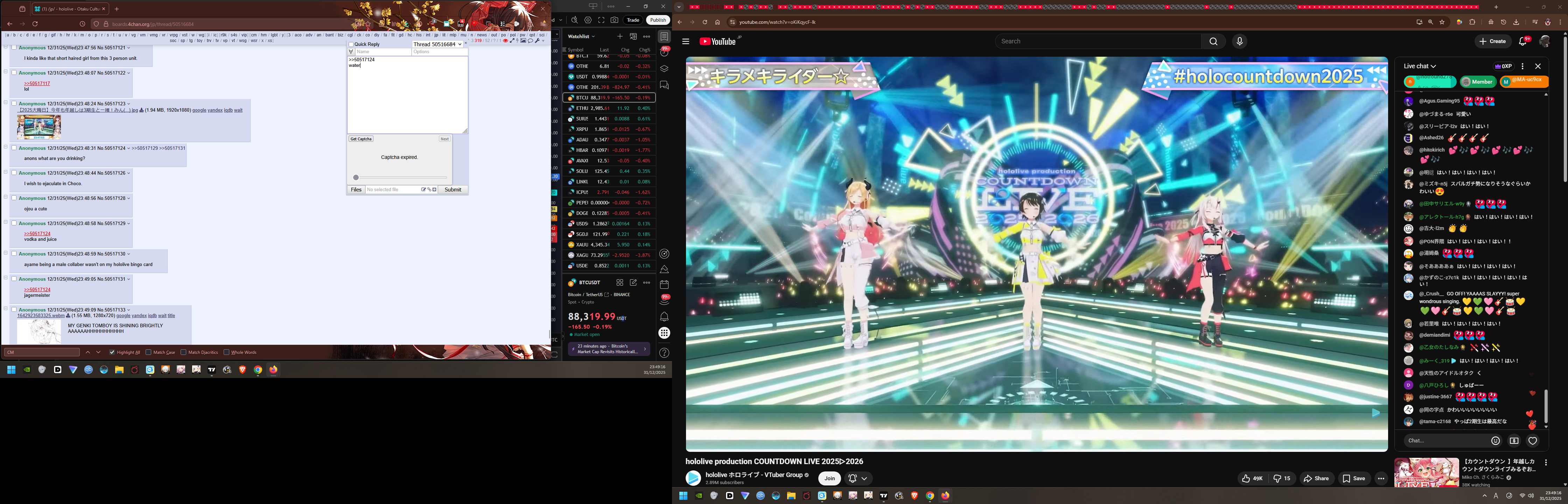The width and height of the screenshot is (1568, 504).
Task: Open TradingView alerts bell icon
Action: (x=664, y=317)
